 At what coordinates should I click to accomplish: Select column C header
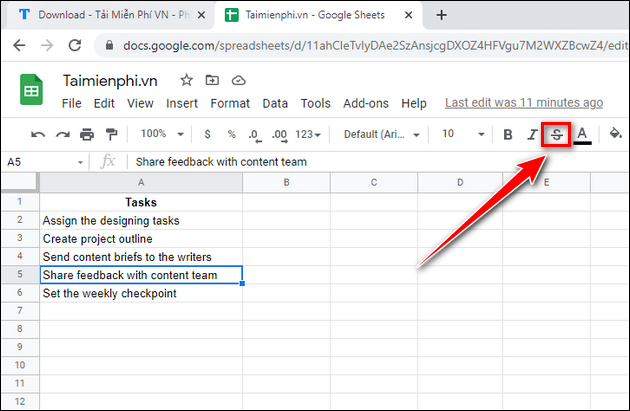374,182
